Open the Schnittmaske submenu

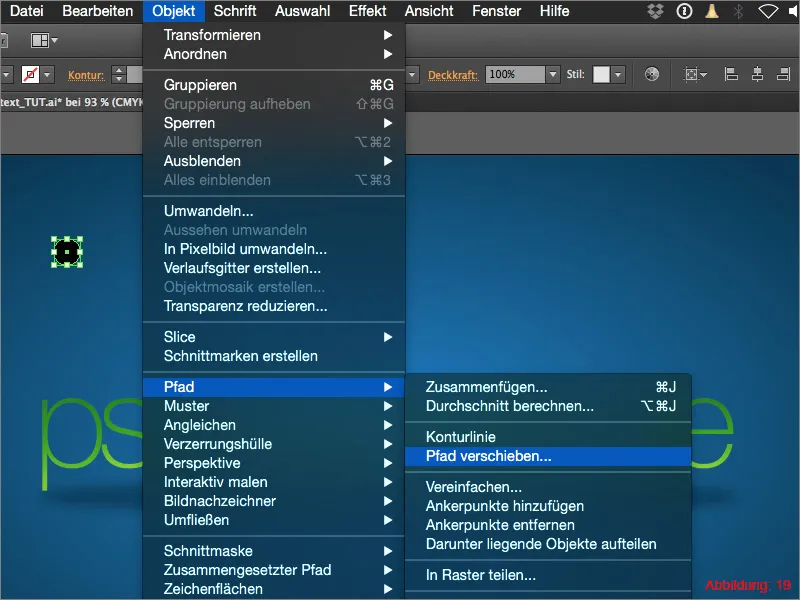[274, 551]
